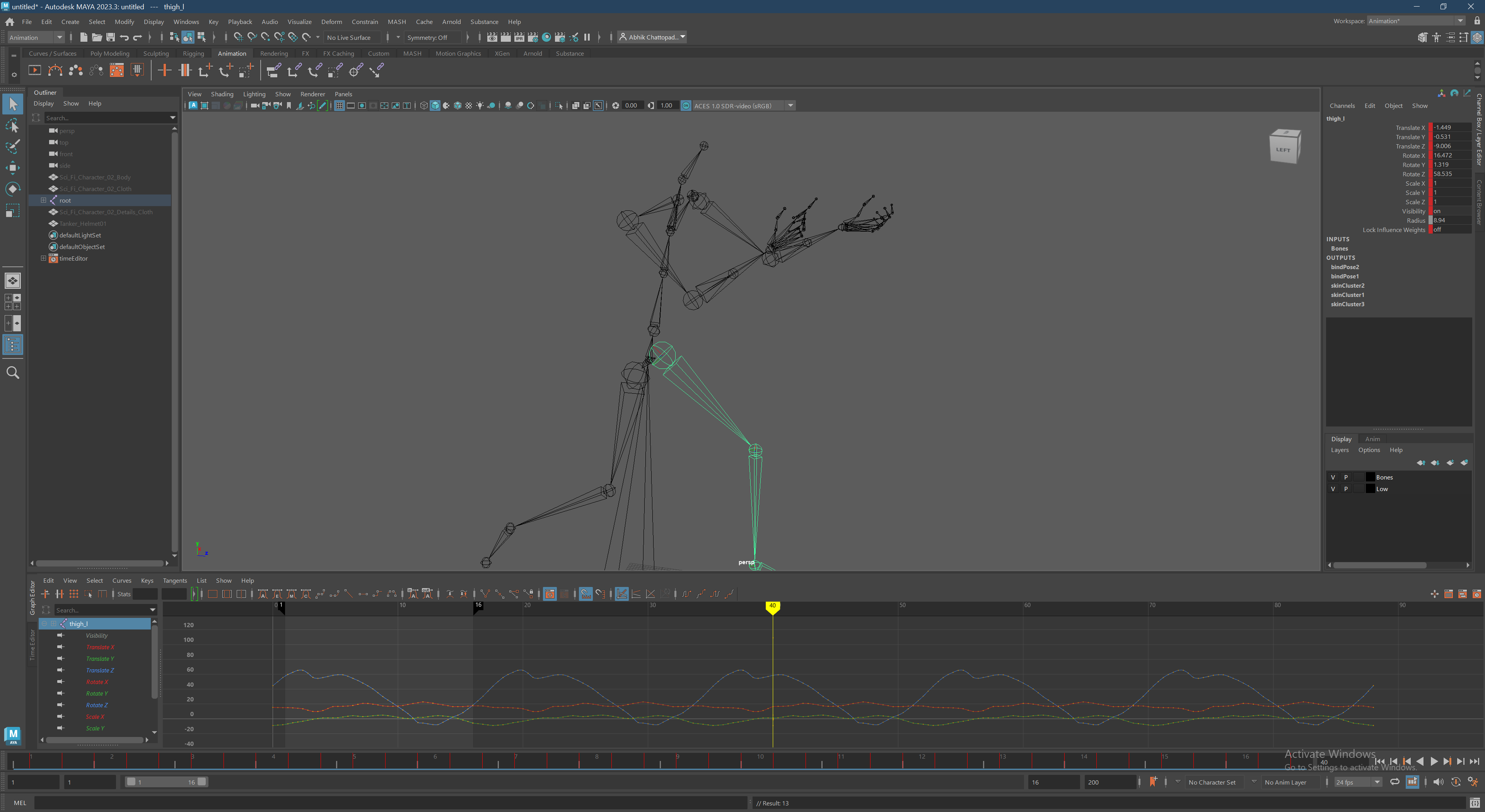Open the 24 fps frame rate dropdown
This screenshot has width=1485, height=812.
click(1377, 782)
